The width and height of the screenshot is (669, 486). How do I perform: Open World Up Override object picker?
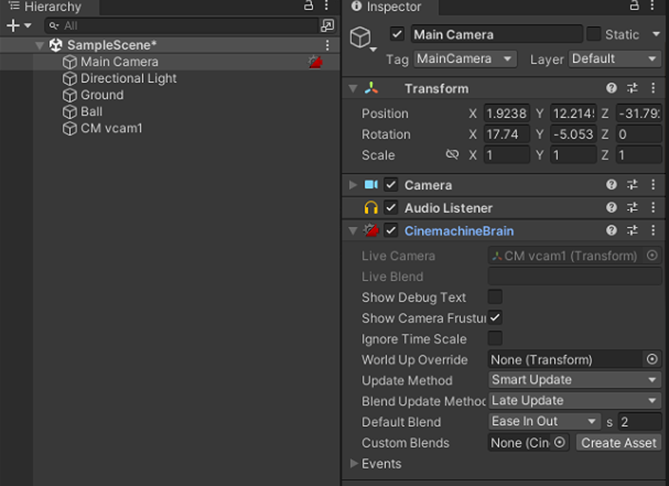point(652,359)
